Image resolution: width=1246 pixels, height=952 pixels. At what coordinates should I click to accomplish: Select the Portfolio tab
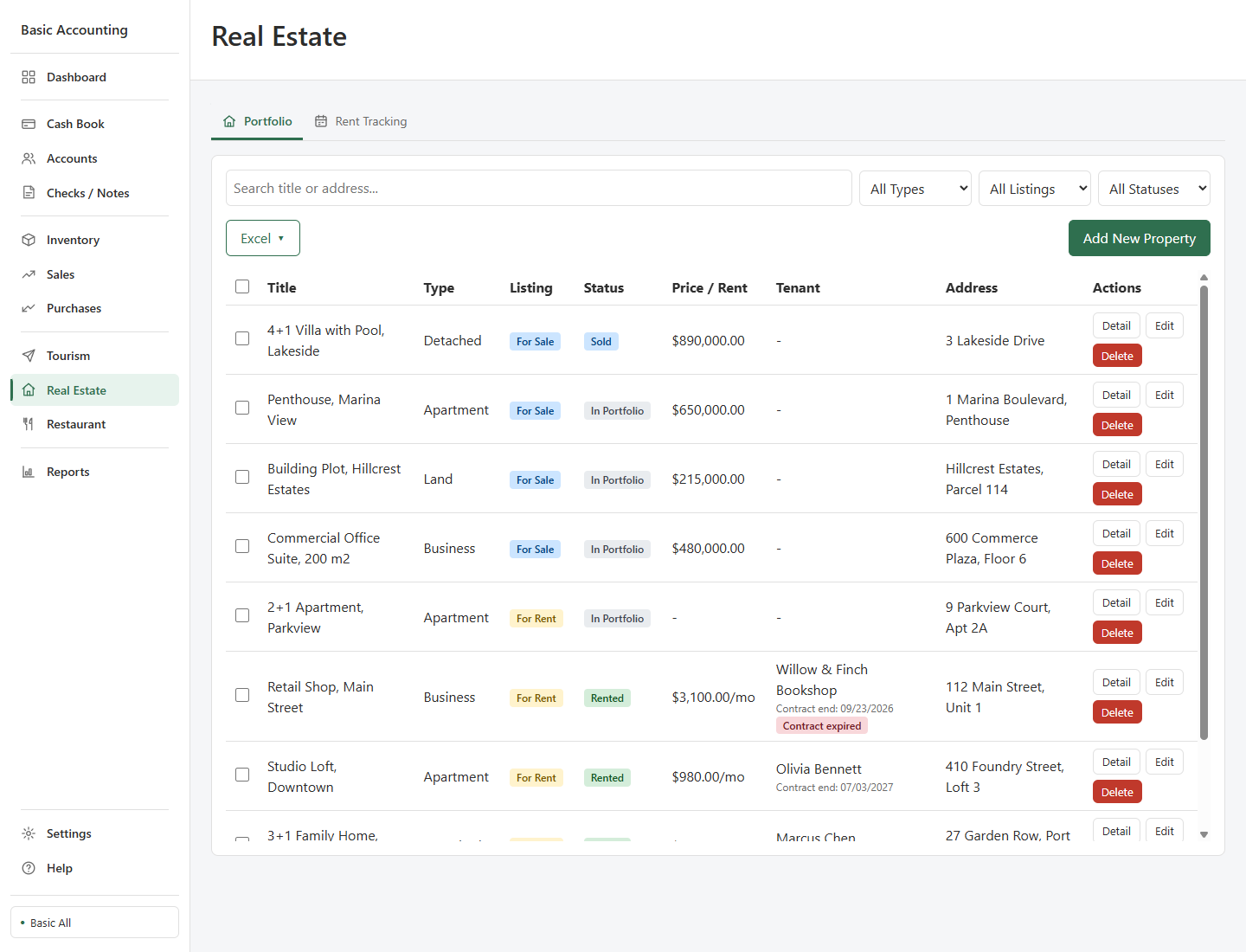pos(257,121)
